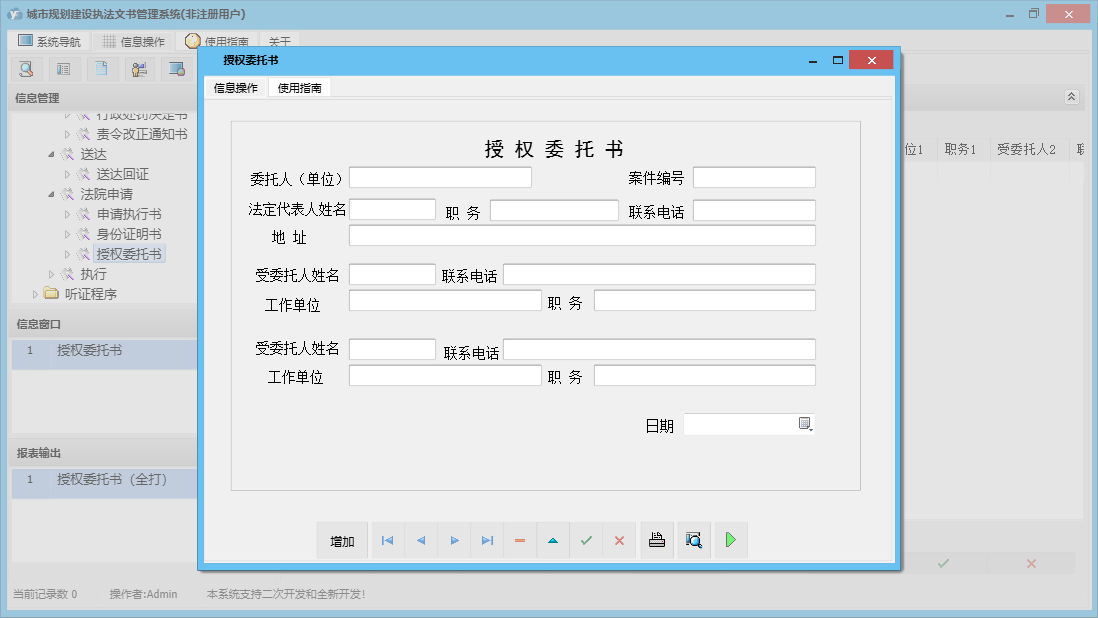Click the new document icon in the toolbar
The height and width of the screenshot is (618, 1098).
point(101,69)
